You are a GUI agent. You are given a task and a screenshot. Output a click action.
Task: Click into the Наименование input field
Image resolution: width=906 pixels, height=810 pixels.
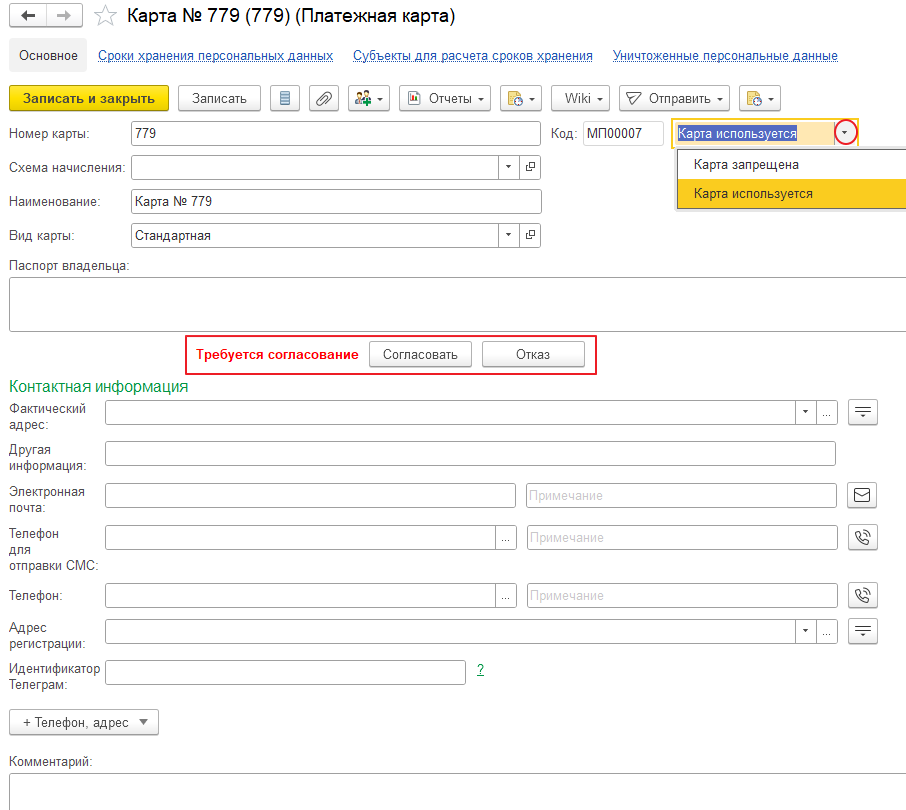(x=336, y=201)
